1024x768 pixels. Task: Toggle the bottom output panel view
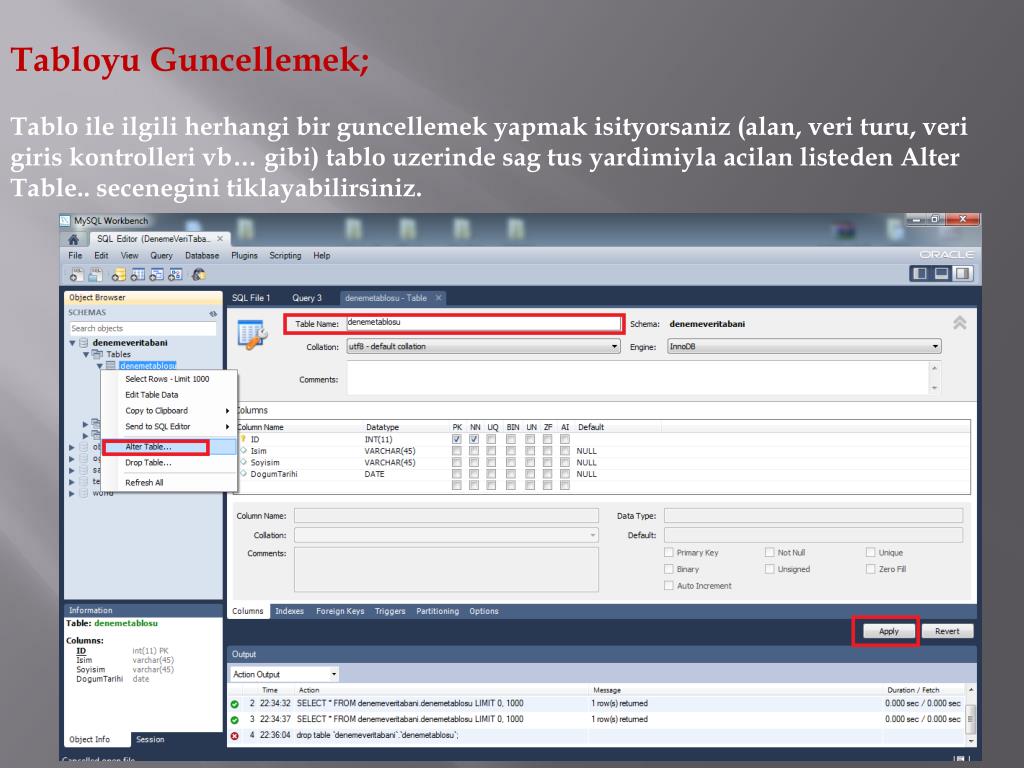(941, 274)
